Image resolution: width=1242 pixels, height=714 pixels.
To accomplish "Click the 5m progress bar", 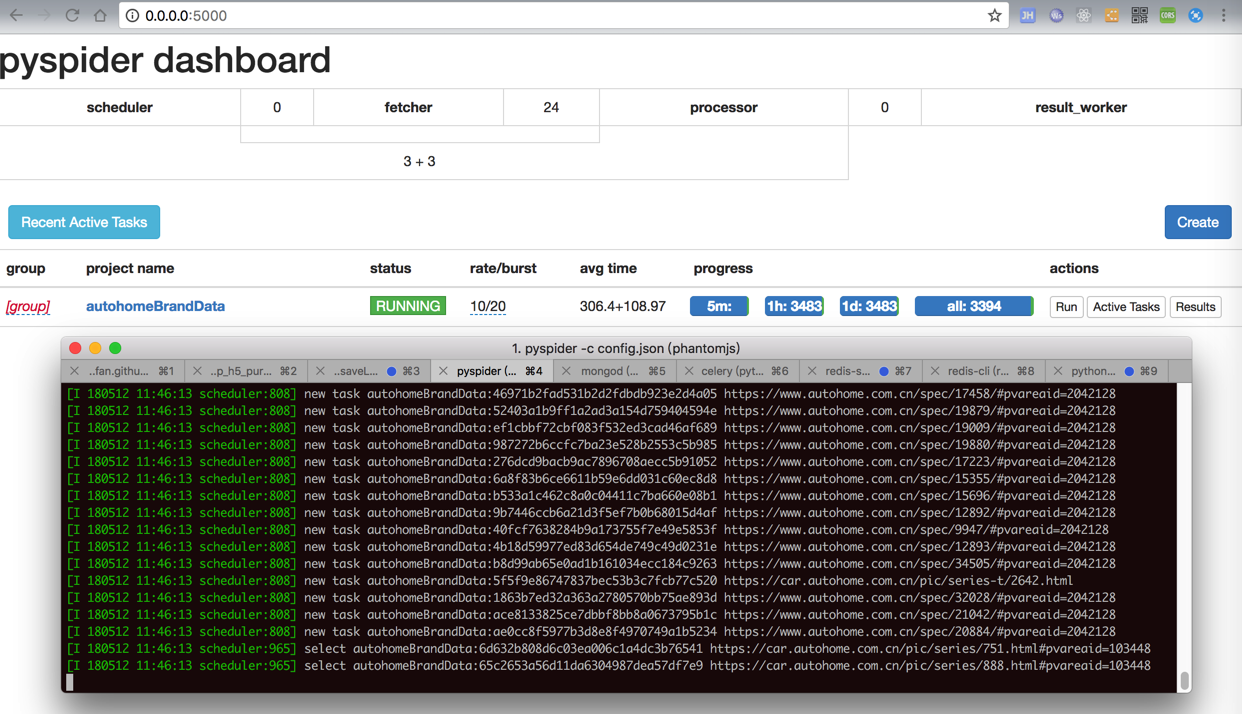I will tap(720, 306).
